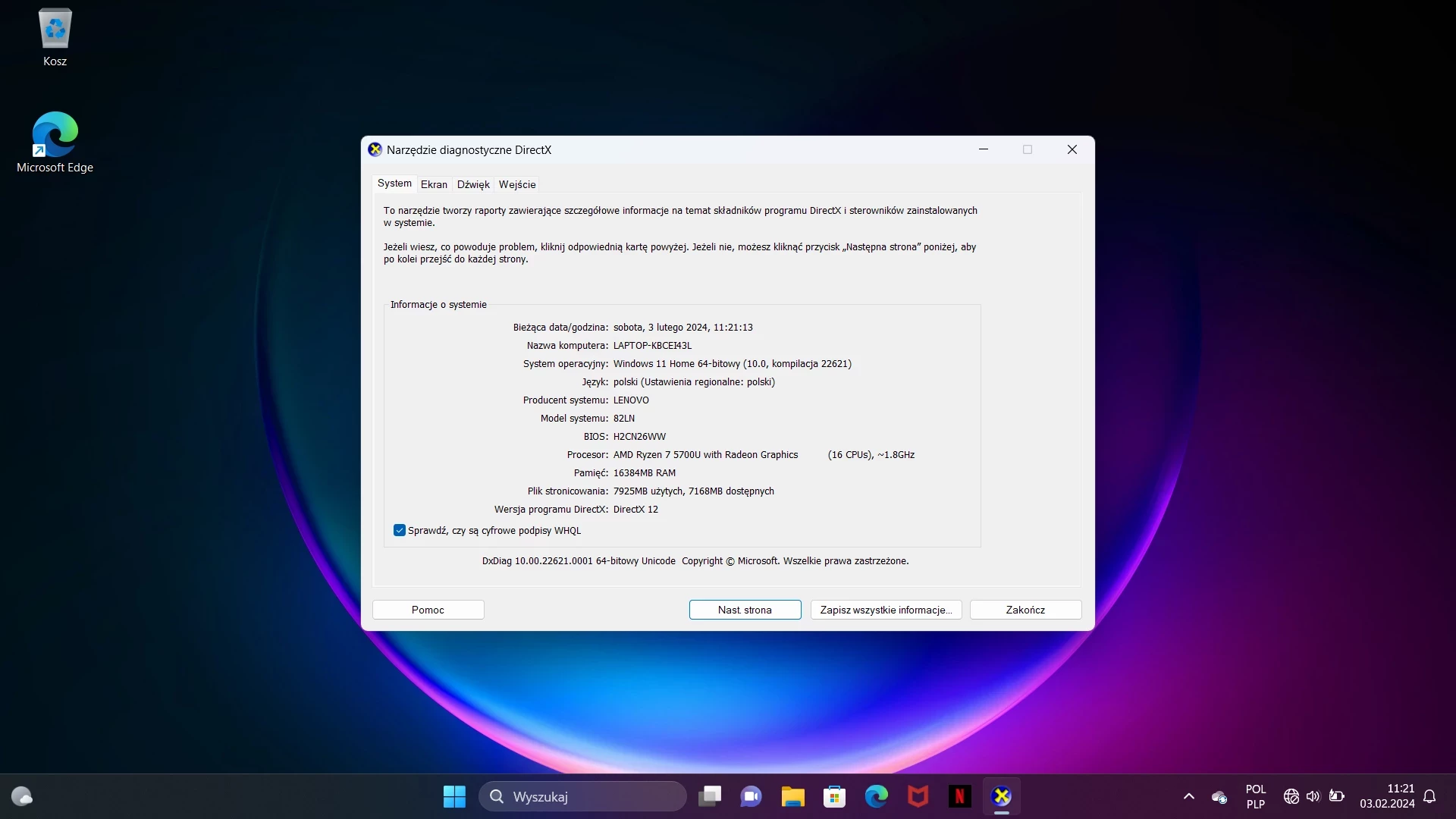Click the language value polski
The image size is (1456, 819).
(694, 382)
